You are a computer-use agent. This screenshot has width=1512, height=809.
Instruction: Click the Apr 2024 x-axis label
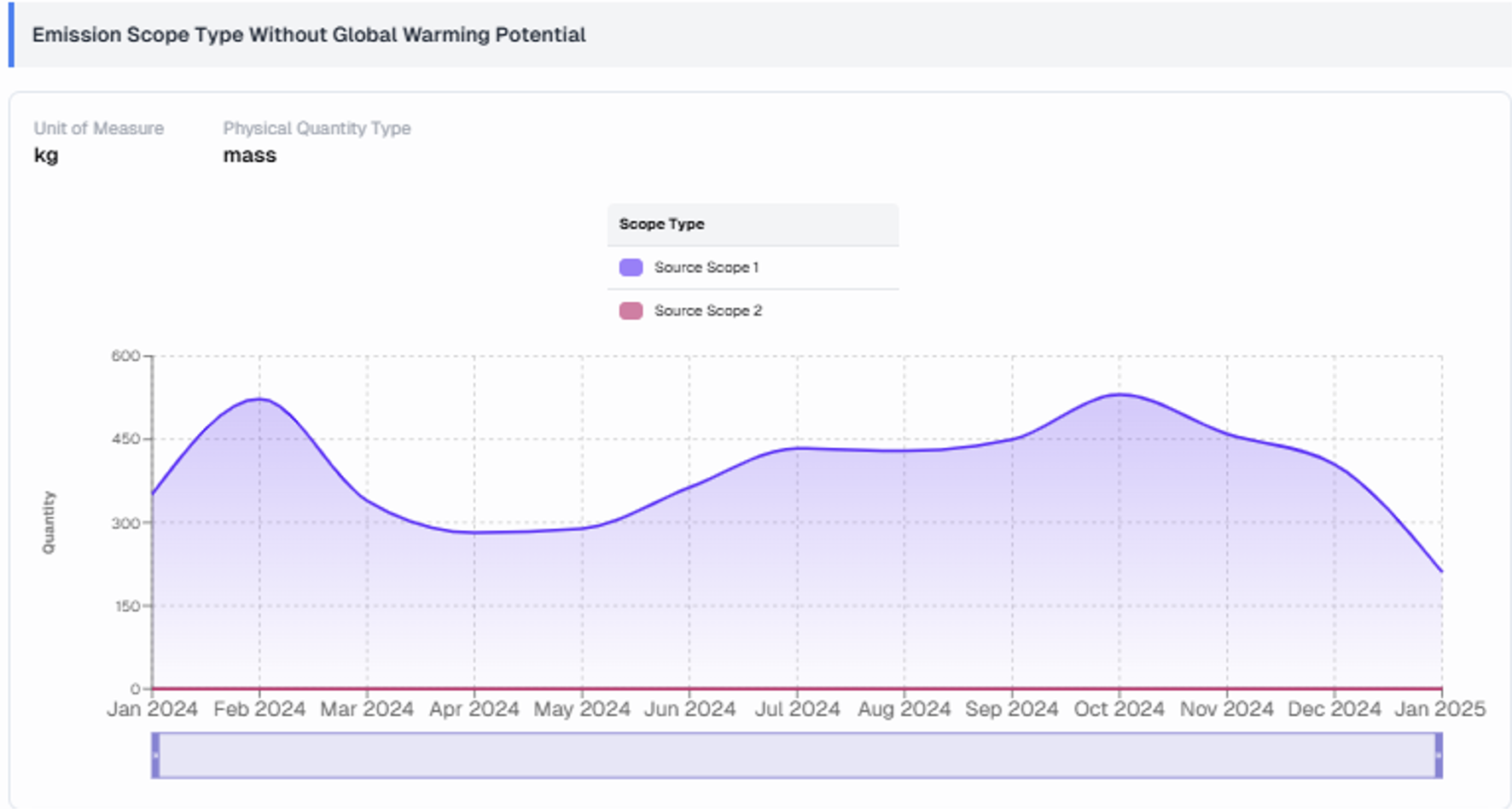coord(474,709)
